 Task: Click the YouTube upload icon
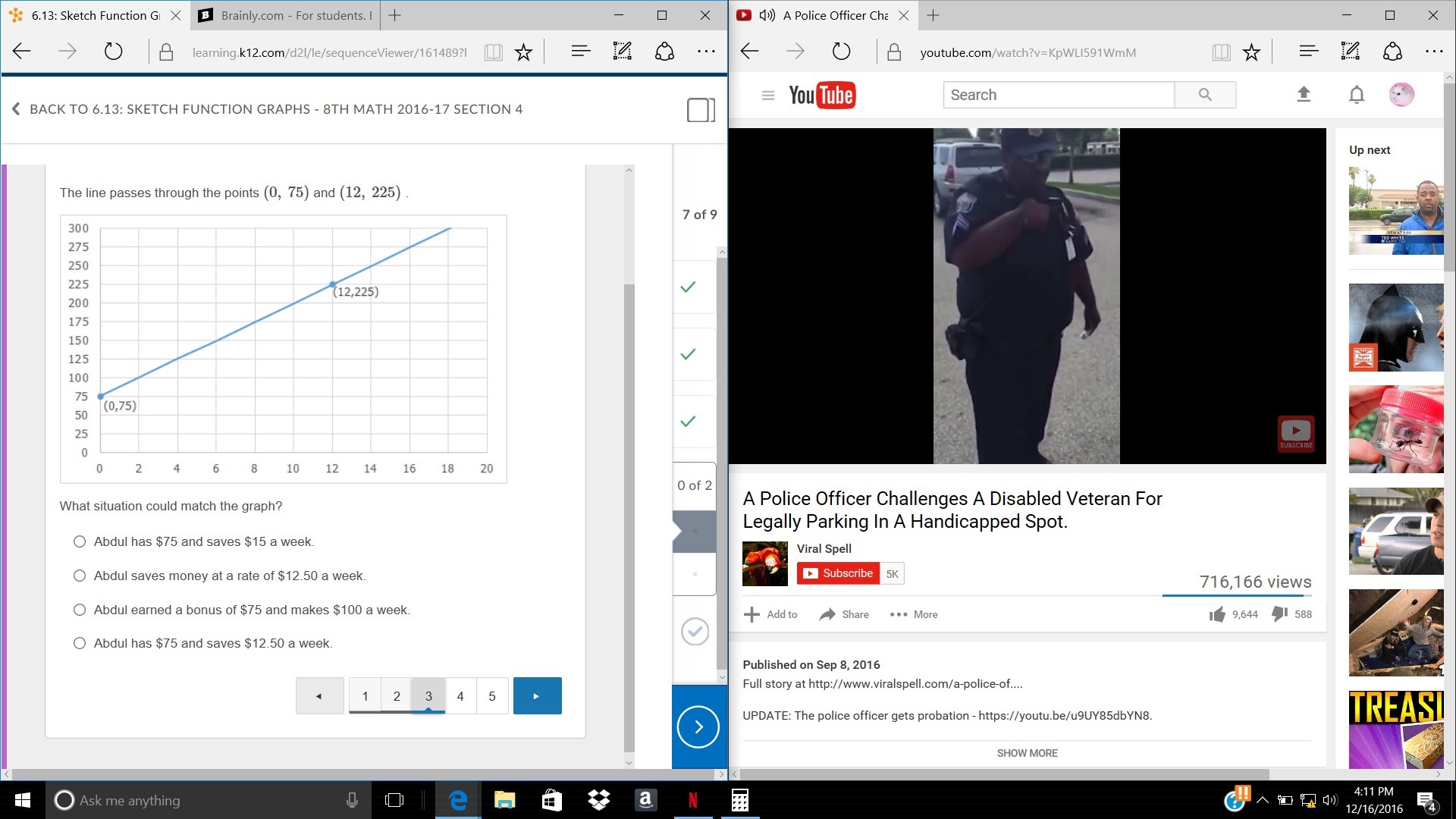coord(1304,95)
